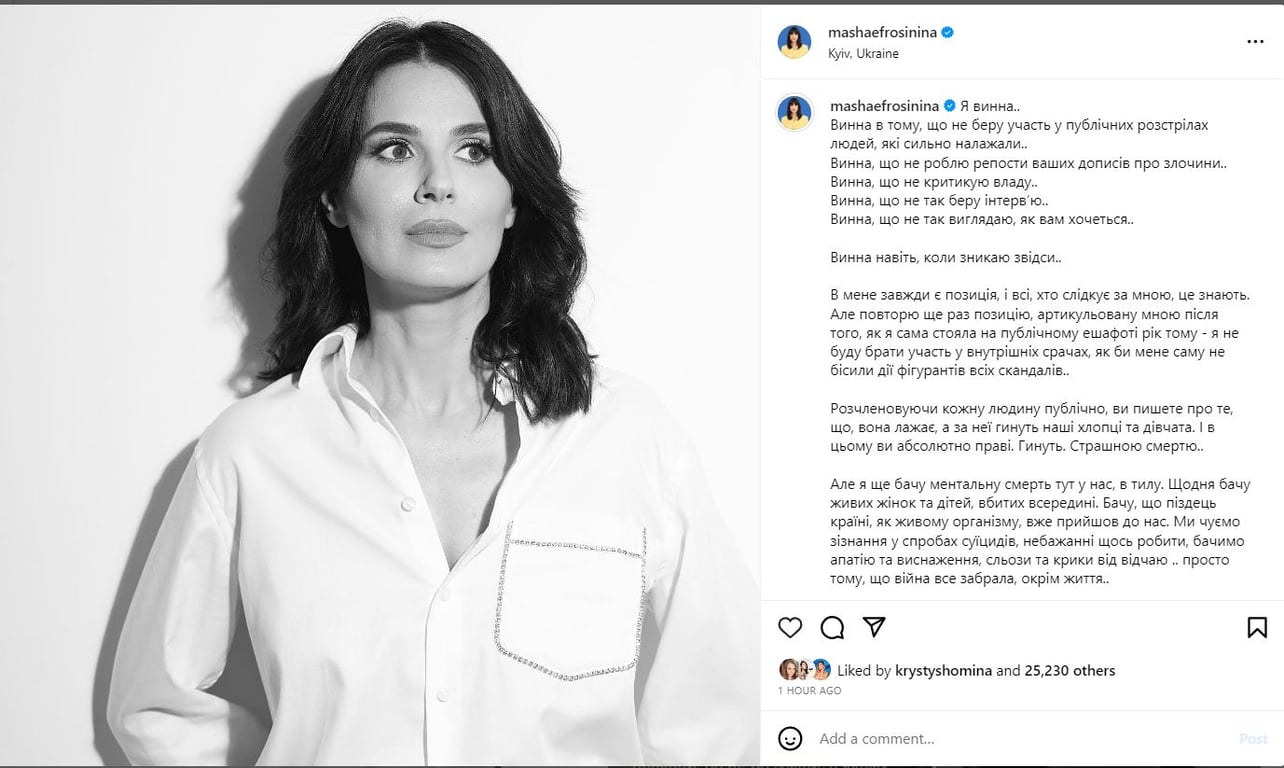Image resolution: width=1284 pixels, height=768 pixels.
Task: Click the small avatars of users who liked
Action: tap(805, 670)
